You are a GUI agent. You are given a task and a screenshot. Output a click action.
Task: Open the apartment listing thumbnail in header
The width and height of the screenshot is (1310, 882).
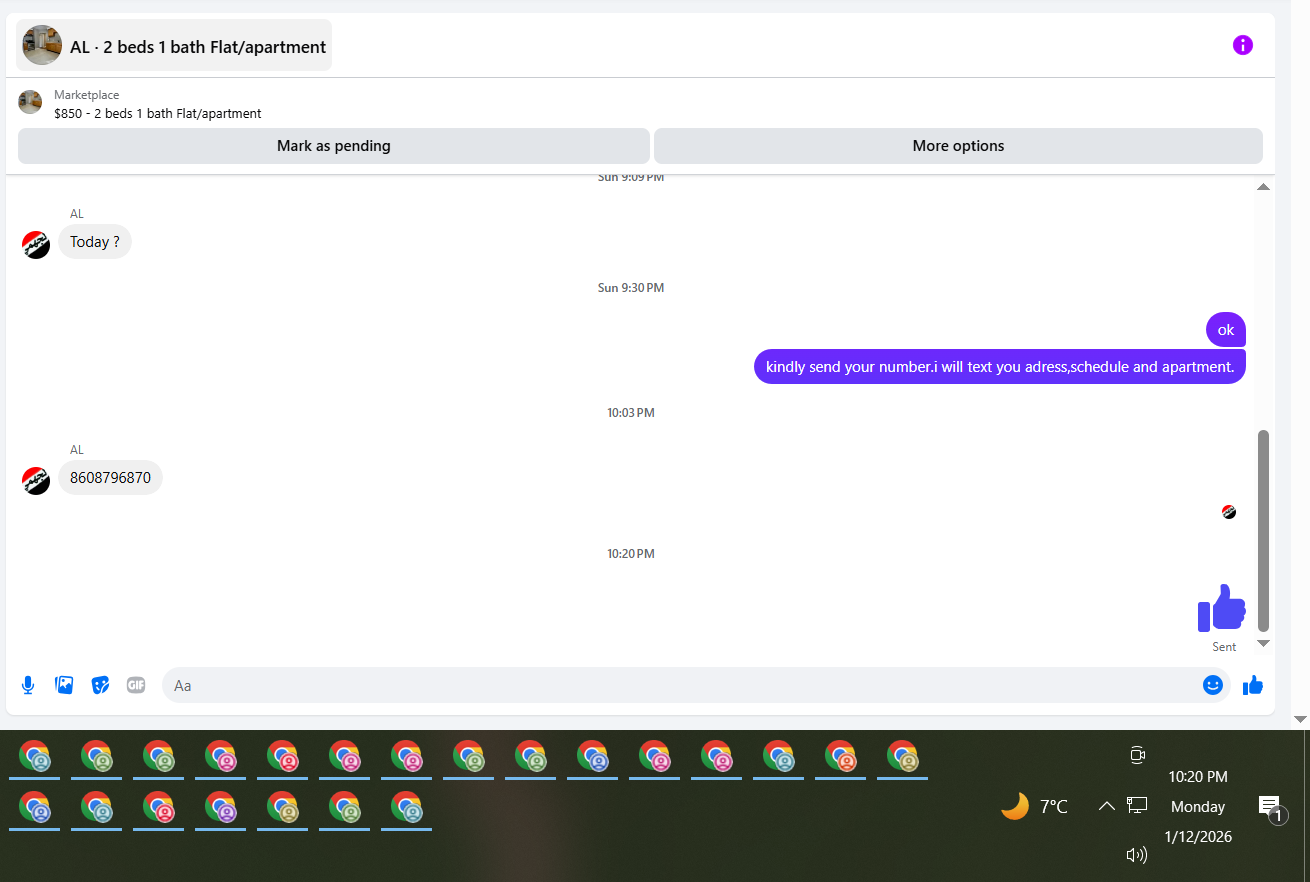(x=42, y=45)
